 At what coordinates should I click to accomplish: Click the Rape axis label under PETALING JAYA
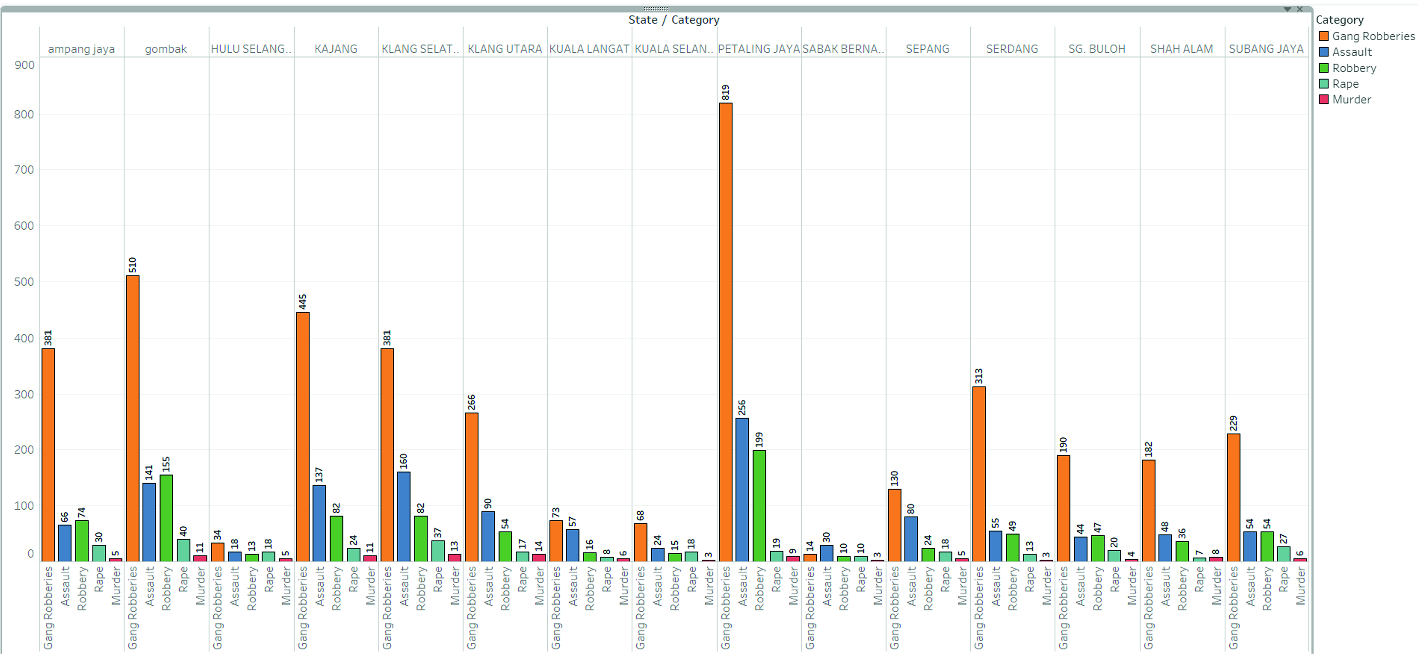click(776, 579)
